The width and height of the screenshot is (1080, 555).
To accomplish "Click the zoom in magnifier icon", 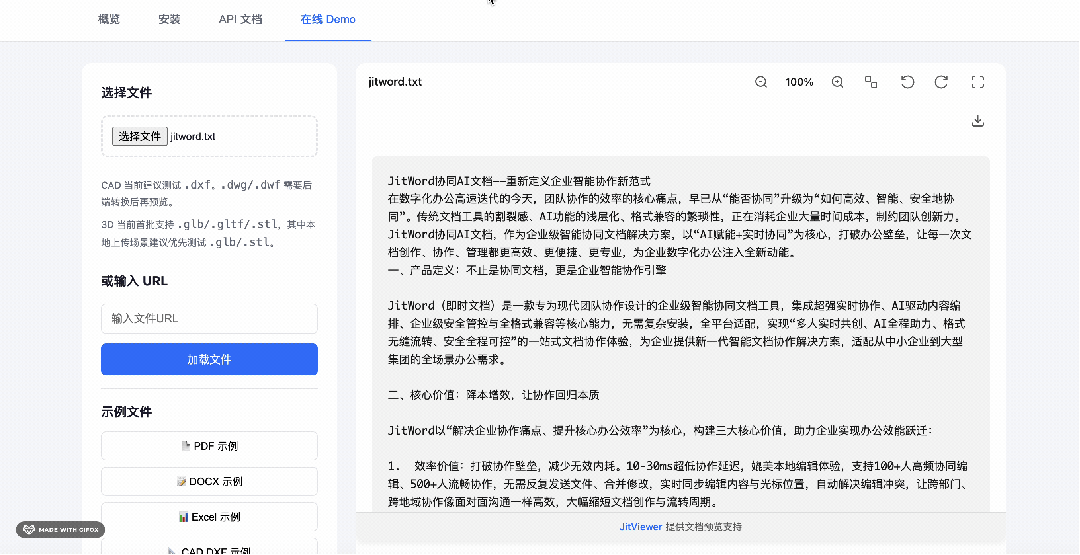I will (x=838, y=82).
